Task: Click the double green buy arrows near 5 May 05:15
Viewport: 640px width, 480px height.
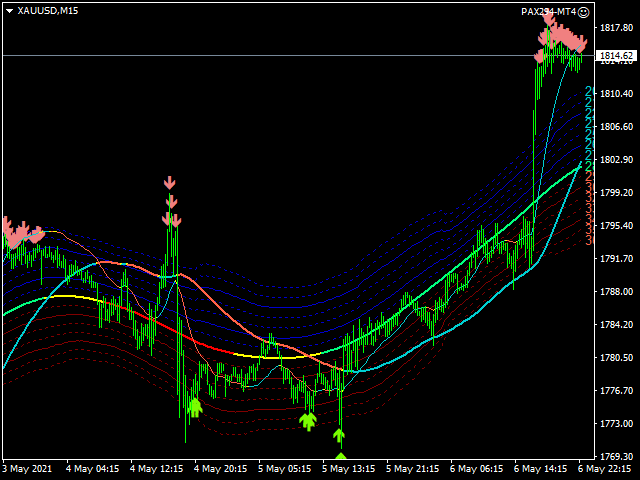Action: pos(308,421)
